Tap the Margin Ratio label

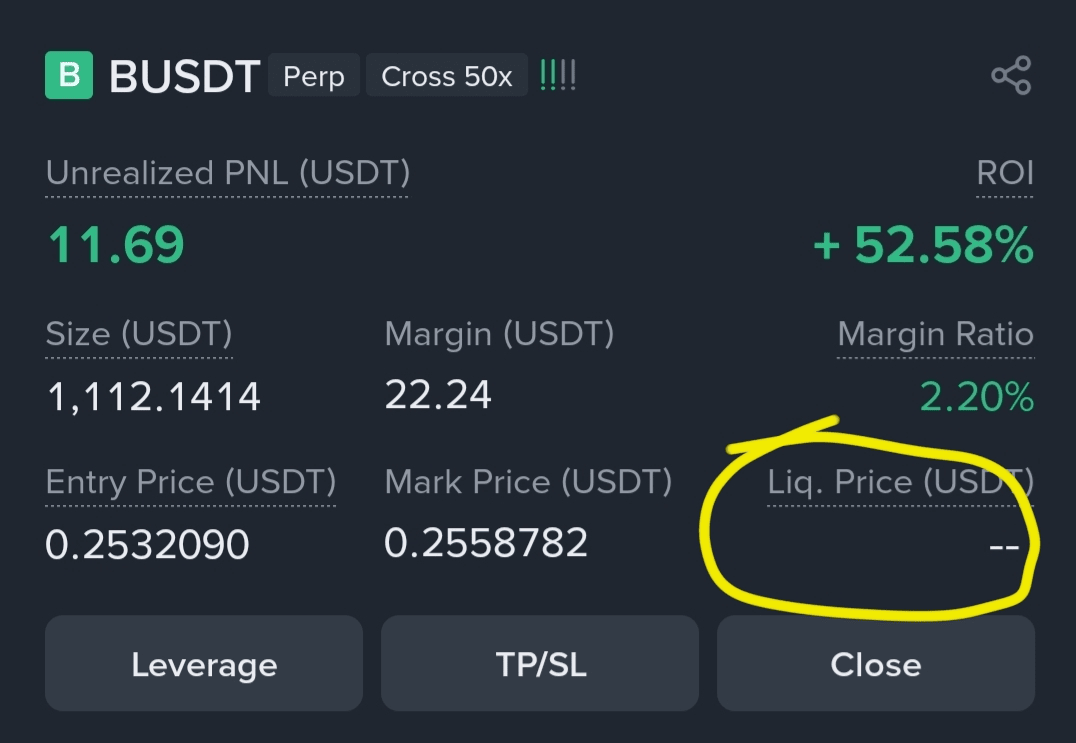pyautogui.click(x=935, y=334)
